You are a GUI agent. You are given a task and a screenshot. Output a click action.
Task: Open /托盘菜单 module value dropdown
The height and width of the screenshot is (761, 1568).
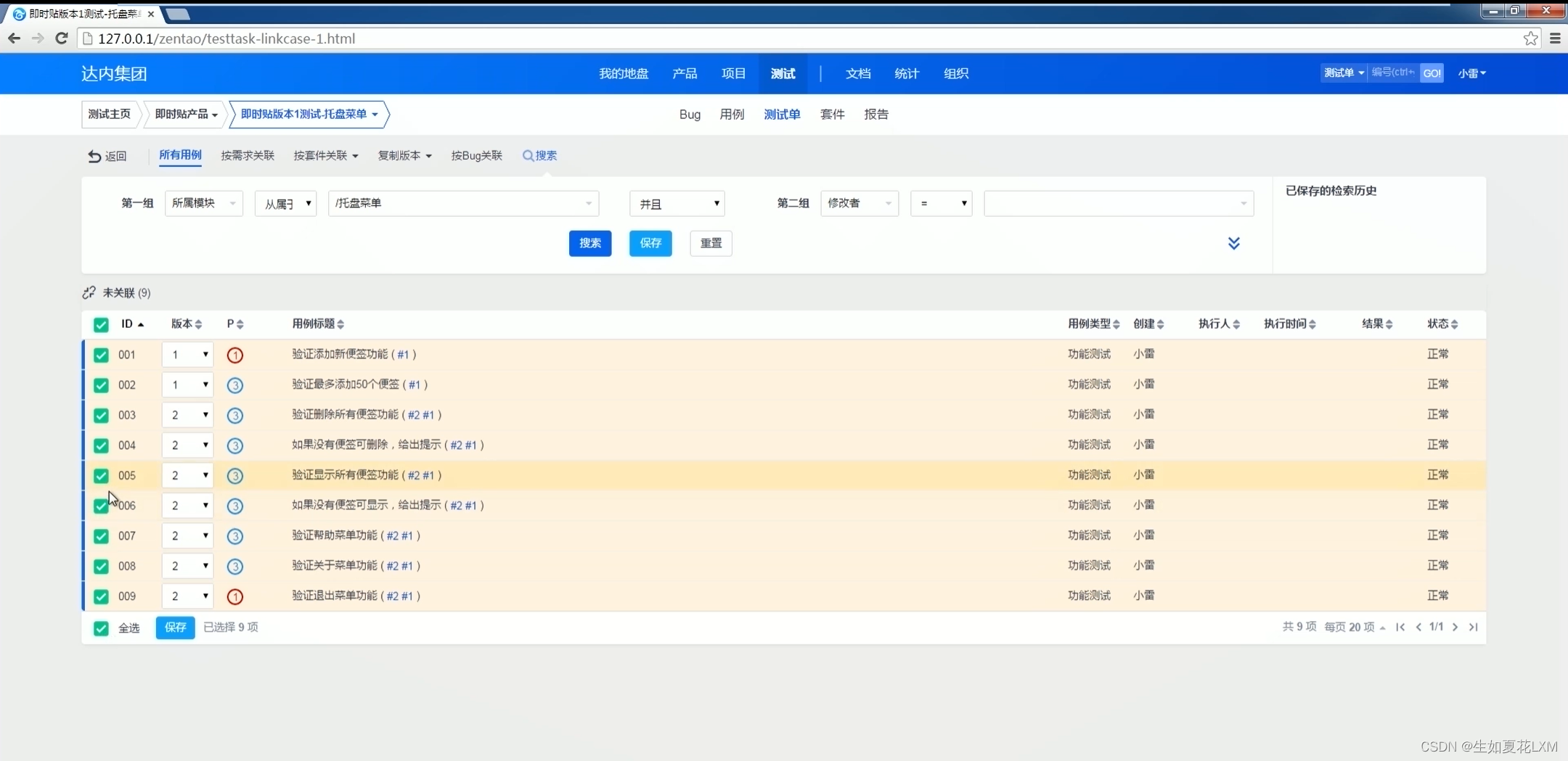click(463, 203)
